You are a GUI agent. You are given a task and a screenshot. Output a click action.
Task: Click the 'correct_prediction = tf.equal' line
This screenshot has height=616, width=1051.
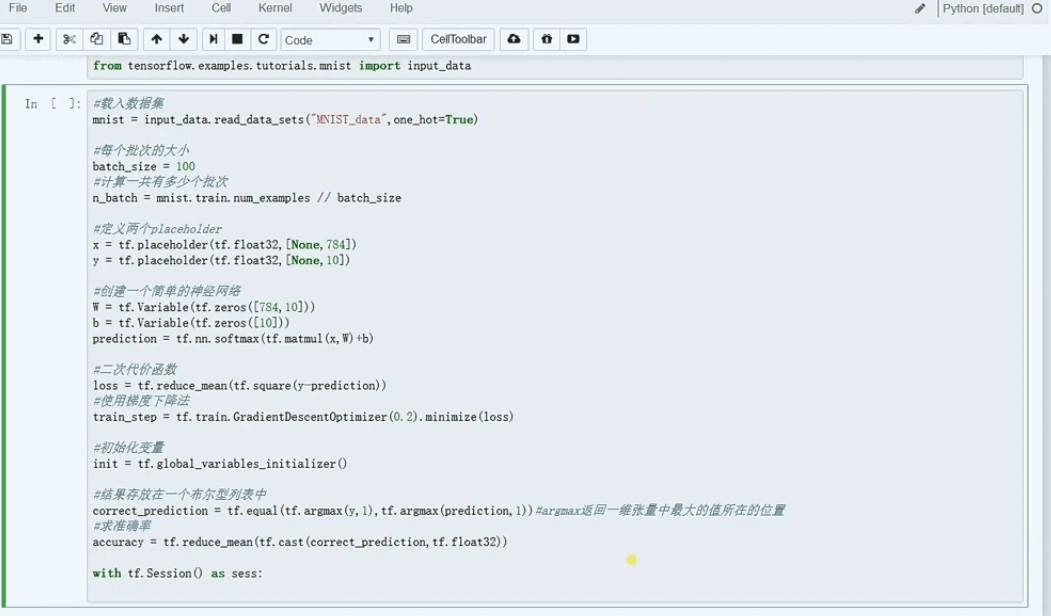click(312, 511)
